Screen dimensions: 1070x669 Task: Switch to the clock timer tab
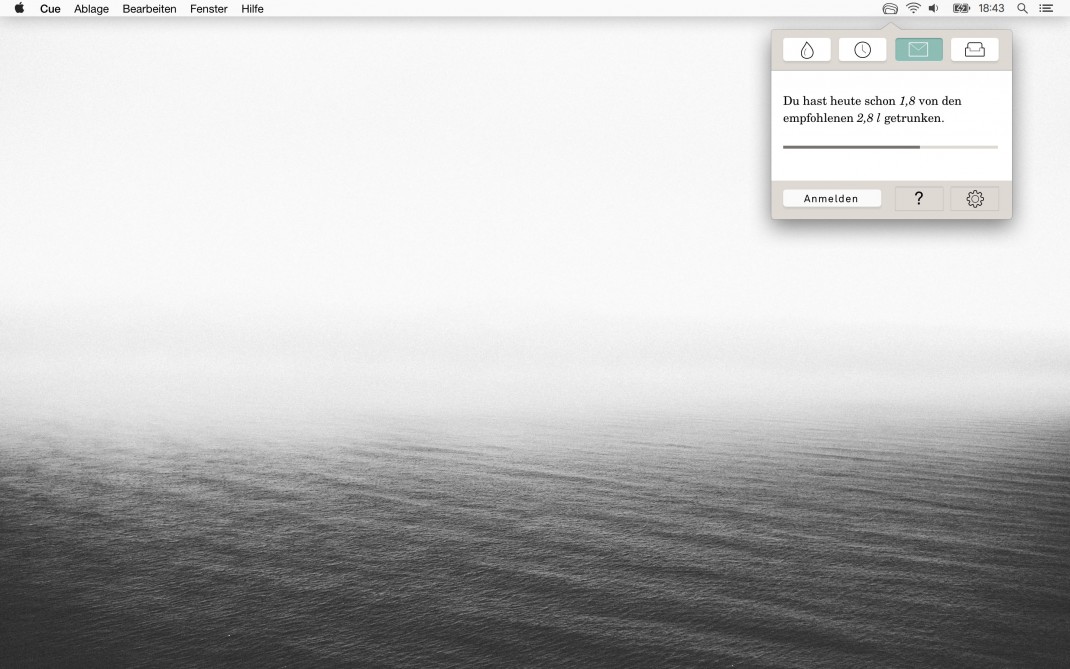coord(862,50)
